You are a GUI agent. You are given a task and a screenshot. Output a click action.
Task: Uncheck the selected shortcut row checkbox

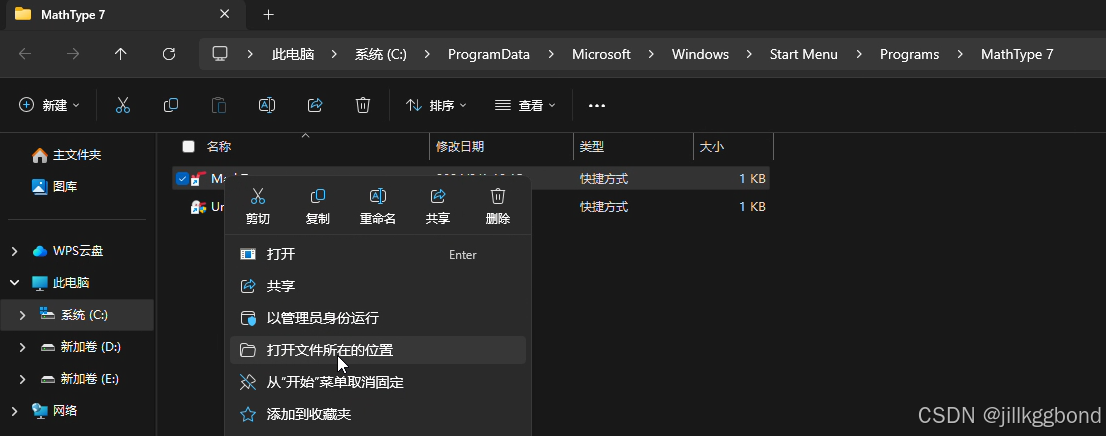tap(181, 179)
